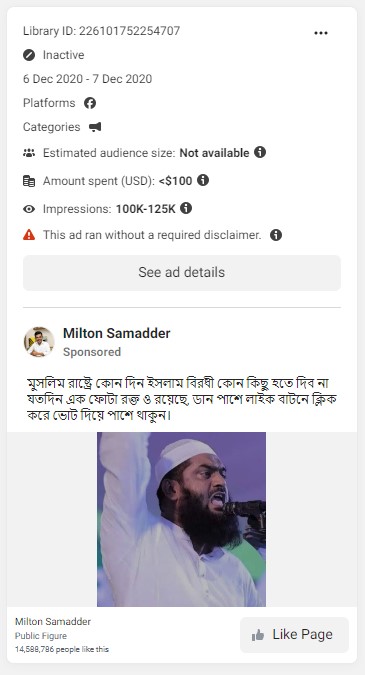Click the red warning triangle icon
365x675 pixels.
(x=29, y=235)
